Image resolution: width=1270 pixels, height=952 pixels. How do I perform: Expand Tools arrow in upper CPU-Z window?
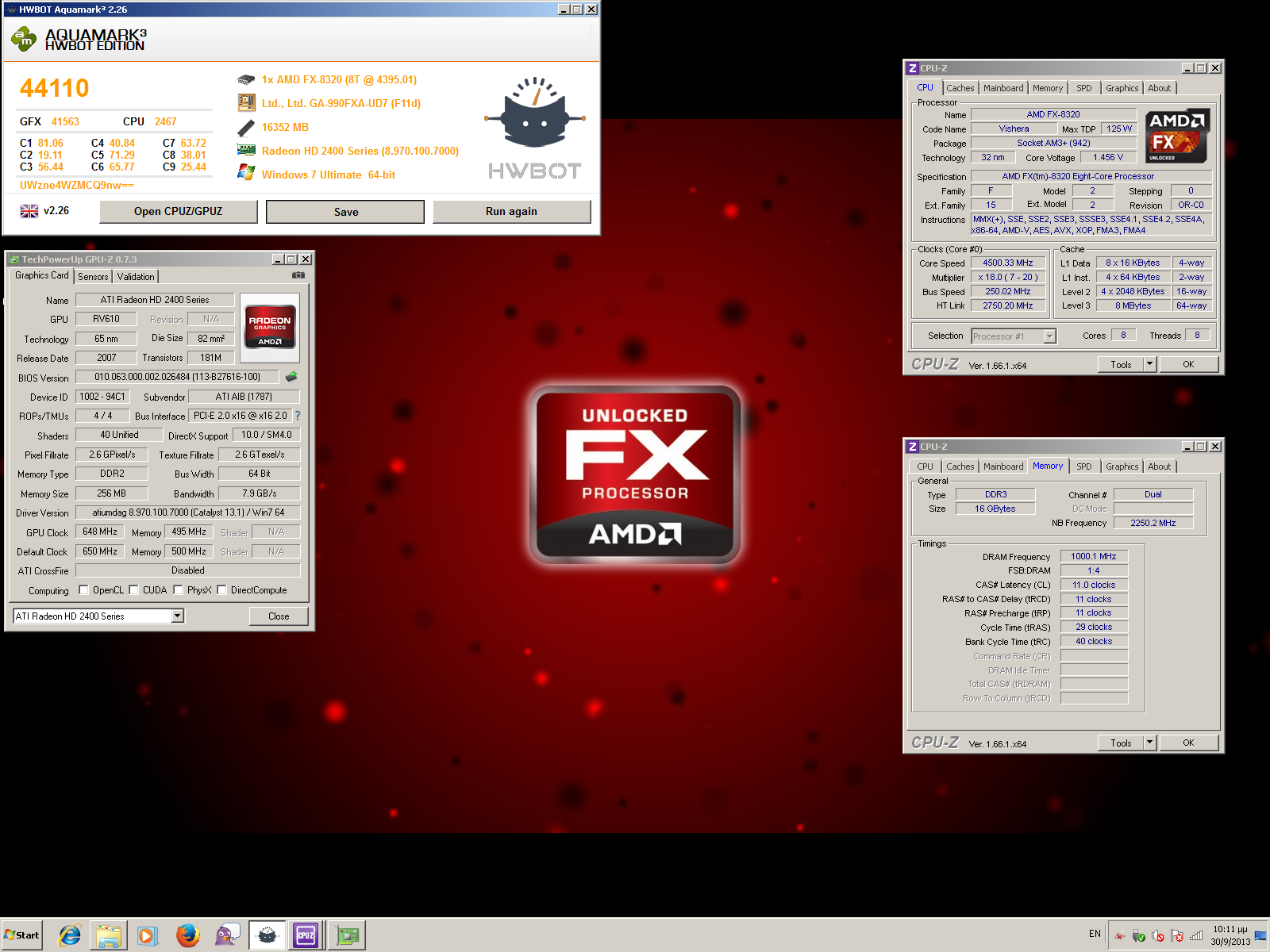click(x=1149, y=364)
